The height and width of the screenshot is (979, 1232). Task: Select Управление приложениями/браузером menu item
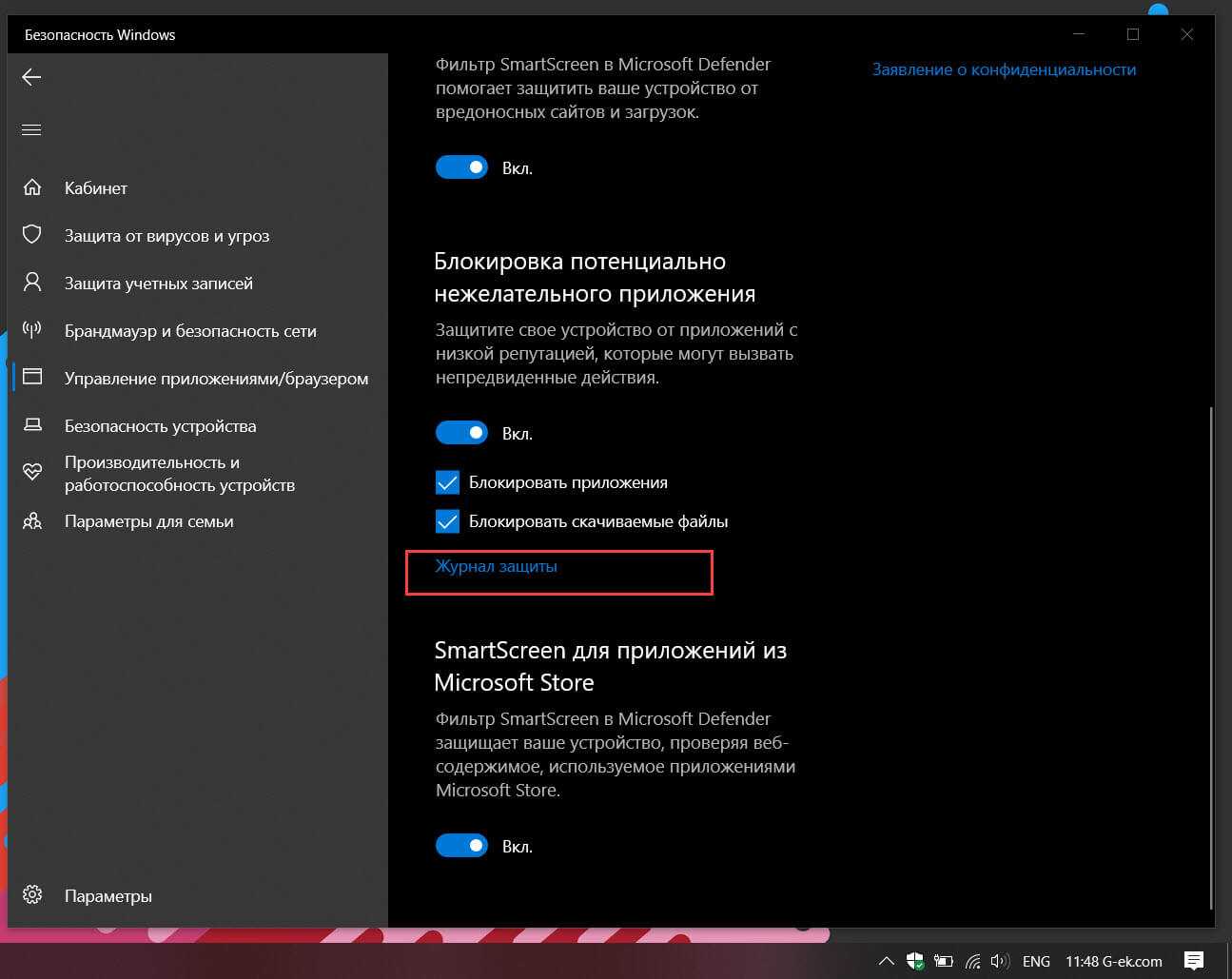(x=216, y=378)
